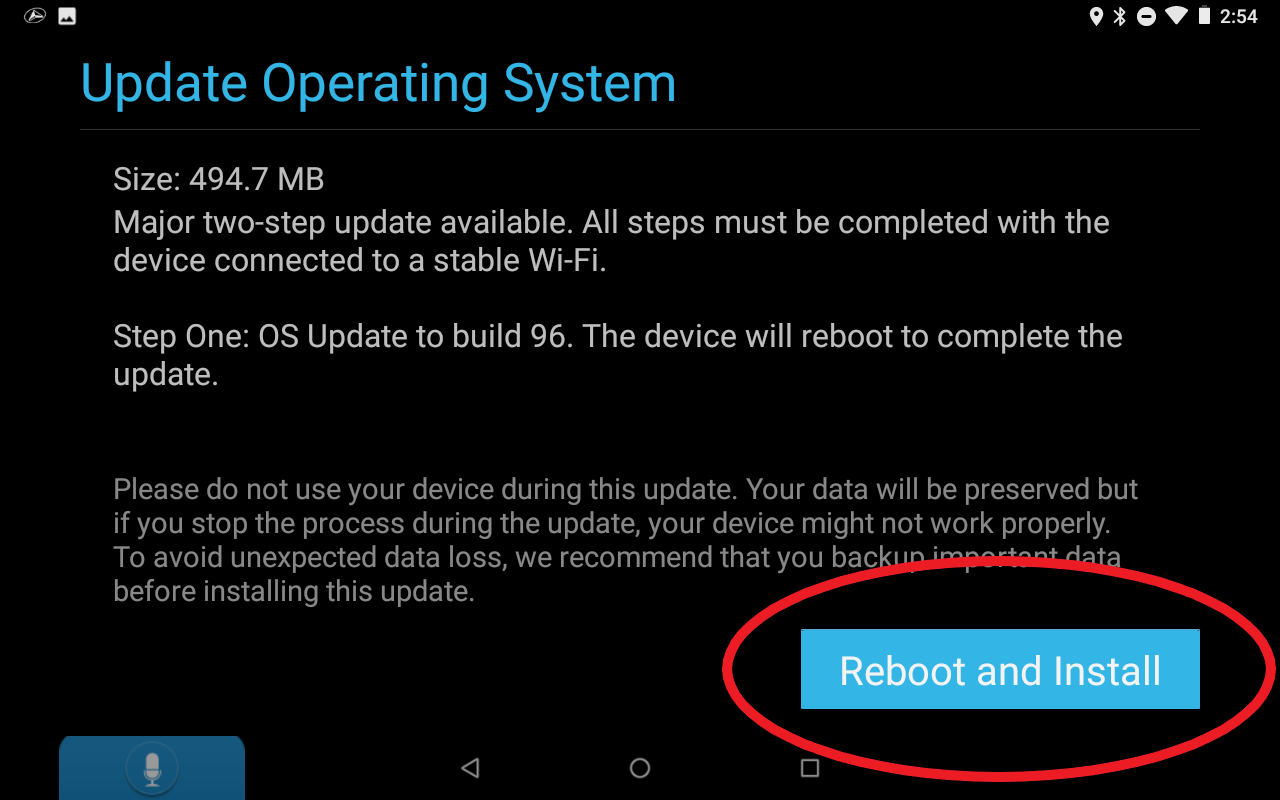The image size is (1280, 800).
Task: Open recent apps with the square button
Action: [810, 768]
